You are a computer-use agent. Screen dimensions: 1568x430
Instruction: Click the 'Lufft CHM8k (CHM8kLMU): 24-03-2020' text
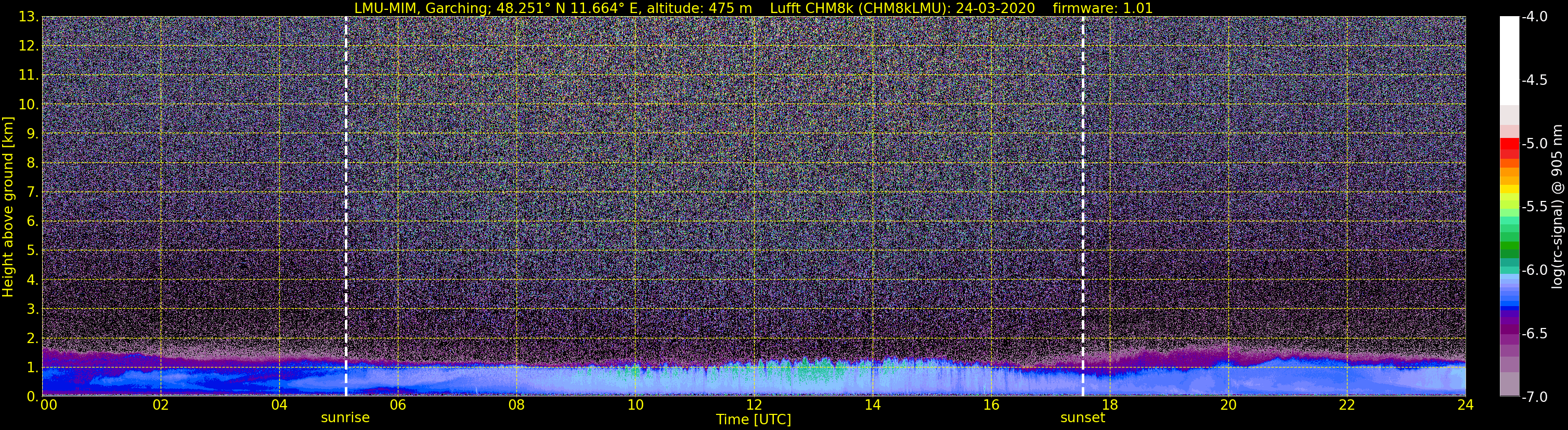point(902,8)
